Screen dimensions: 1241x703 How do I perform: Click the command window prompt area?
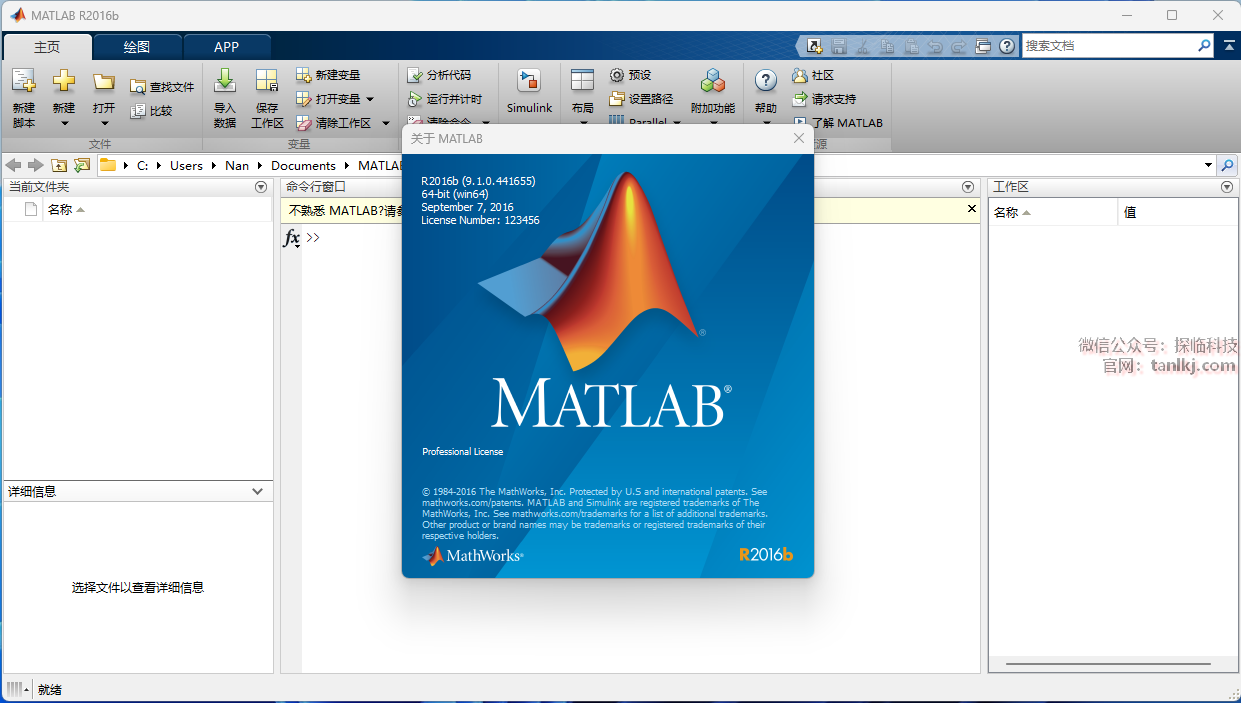pyautogui.click(x=313, y=238)
